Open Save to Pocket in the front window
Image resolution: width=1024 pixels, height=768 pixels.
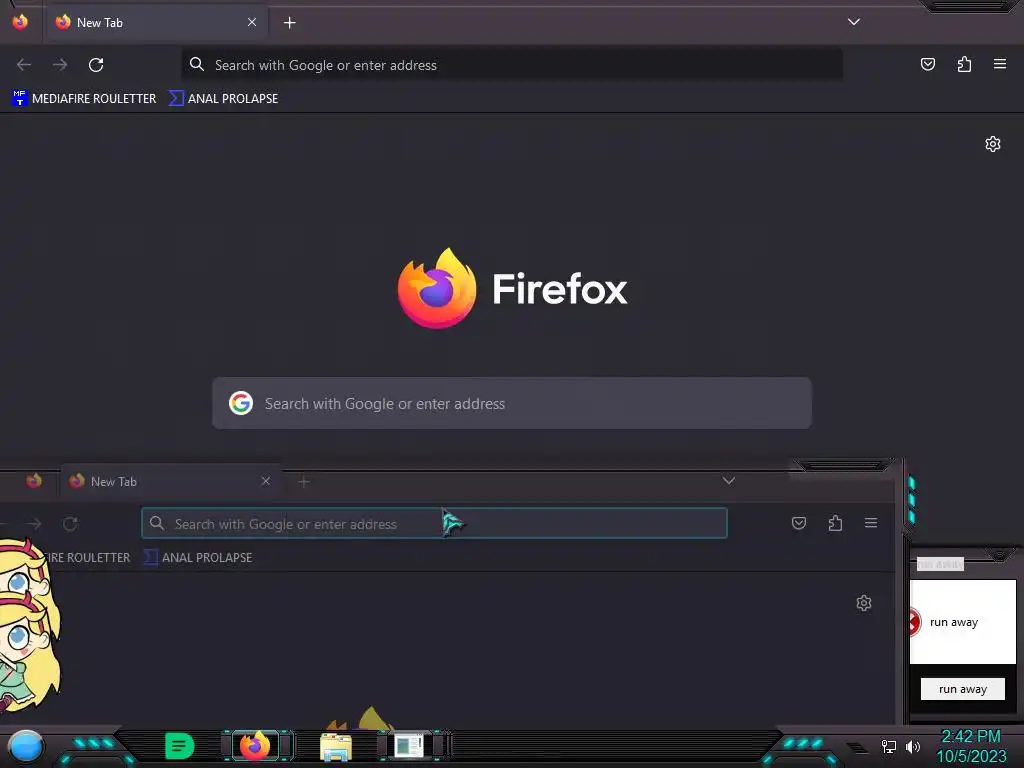click(927, 64)
